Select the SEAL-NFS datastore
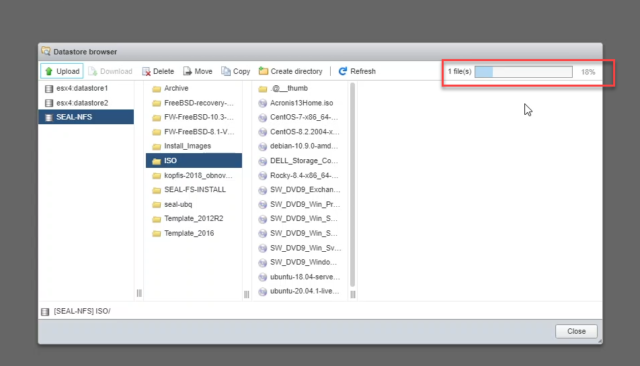 coord(86,117)
